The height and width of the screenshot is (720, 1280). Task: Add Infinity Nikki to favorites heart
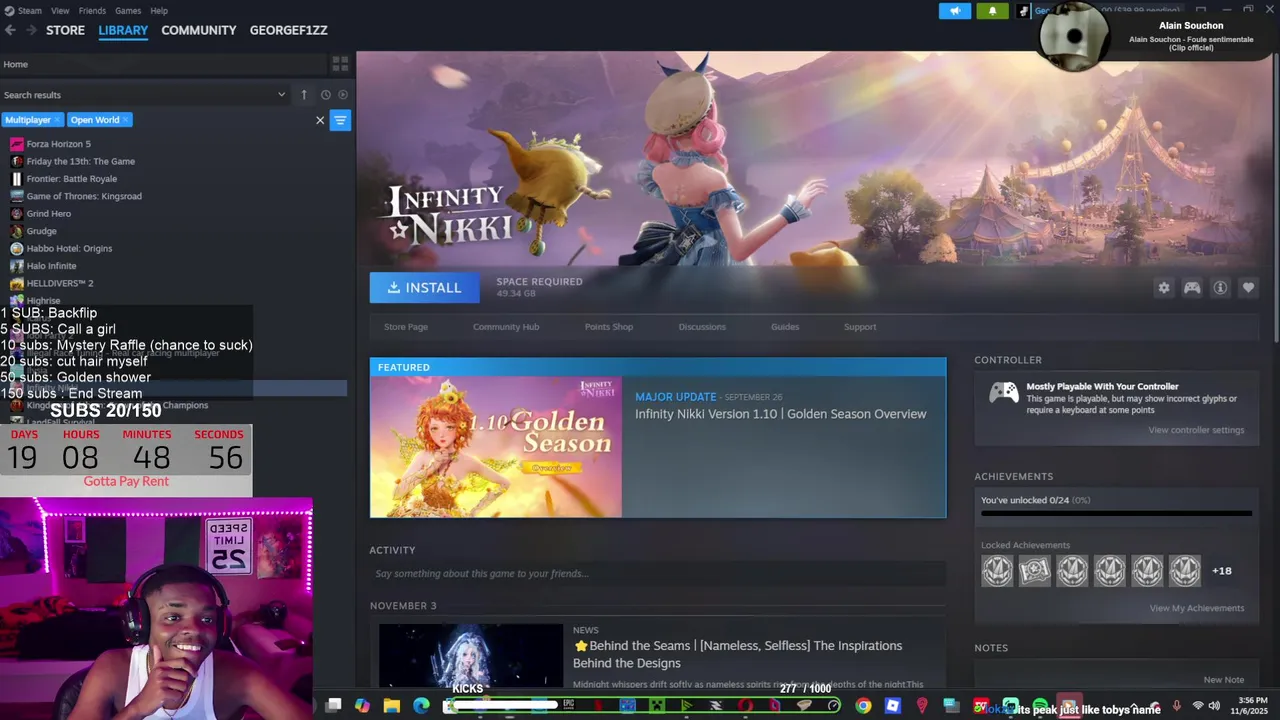1248,288
